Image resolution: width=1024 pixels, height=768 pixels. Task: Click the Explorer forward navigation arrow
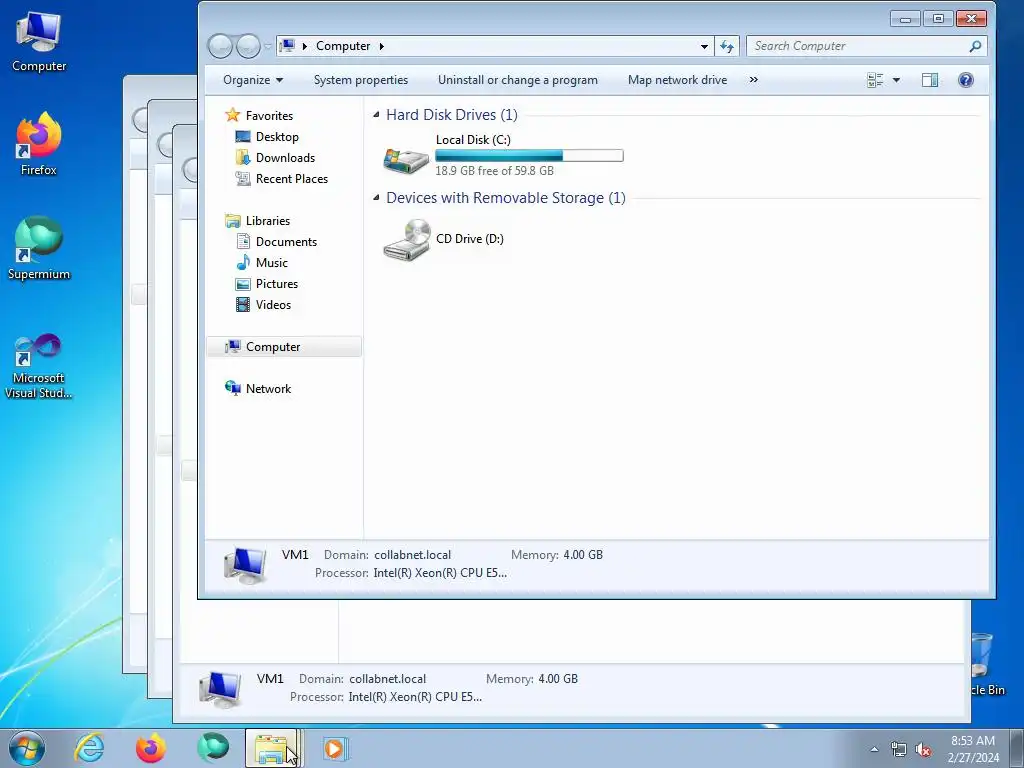click(248, 46)
